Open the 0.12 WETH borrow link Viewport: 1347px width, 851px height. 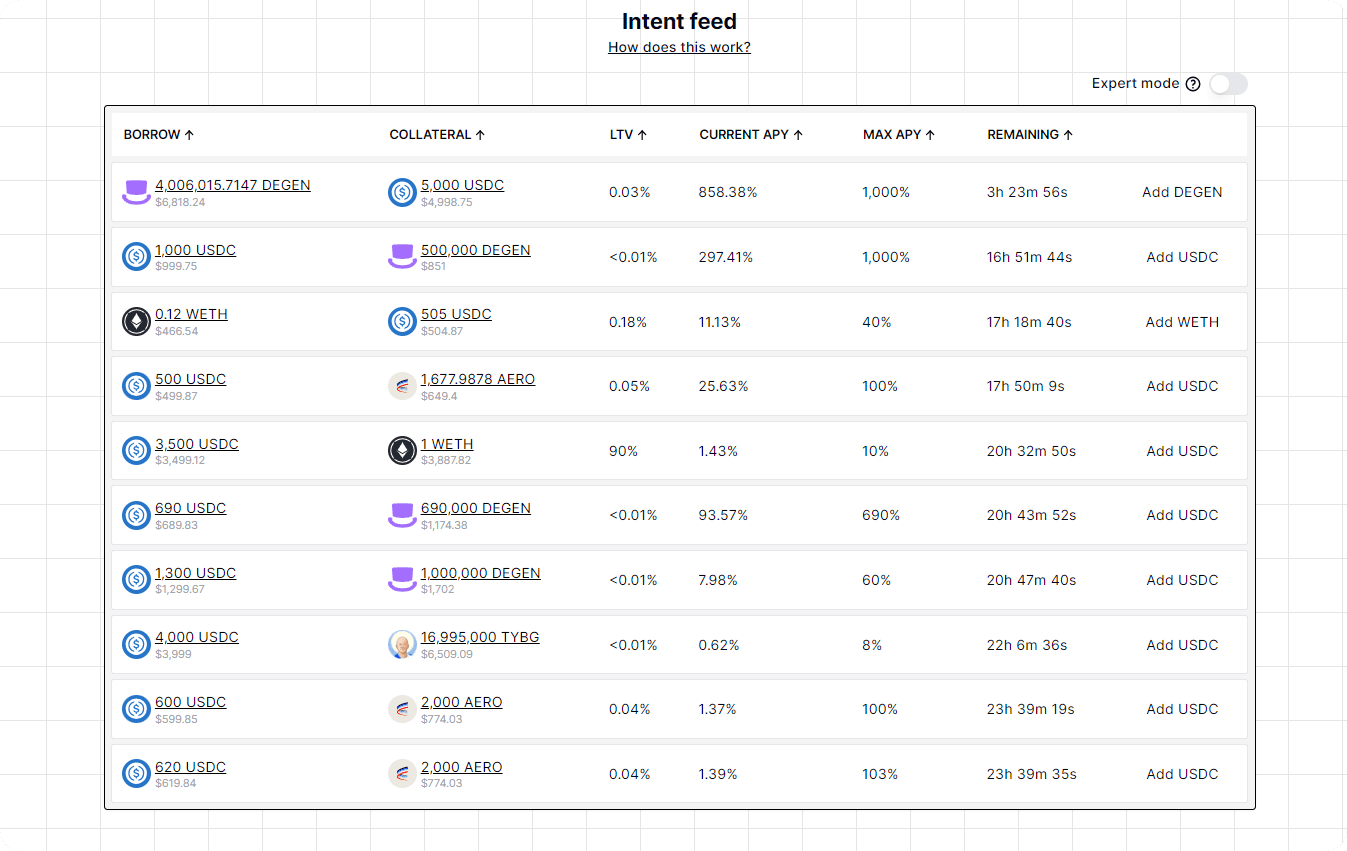(191, 314)
